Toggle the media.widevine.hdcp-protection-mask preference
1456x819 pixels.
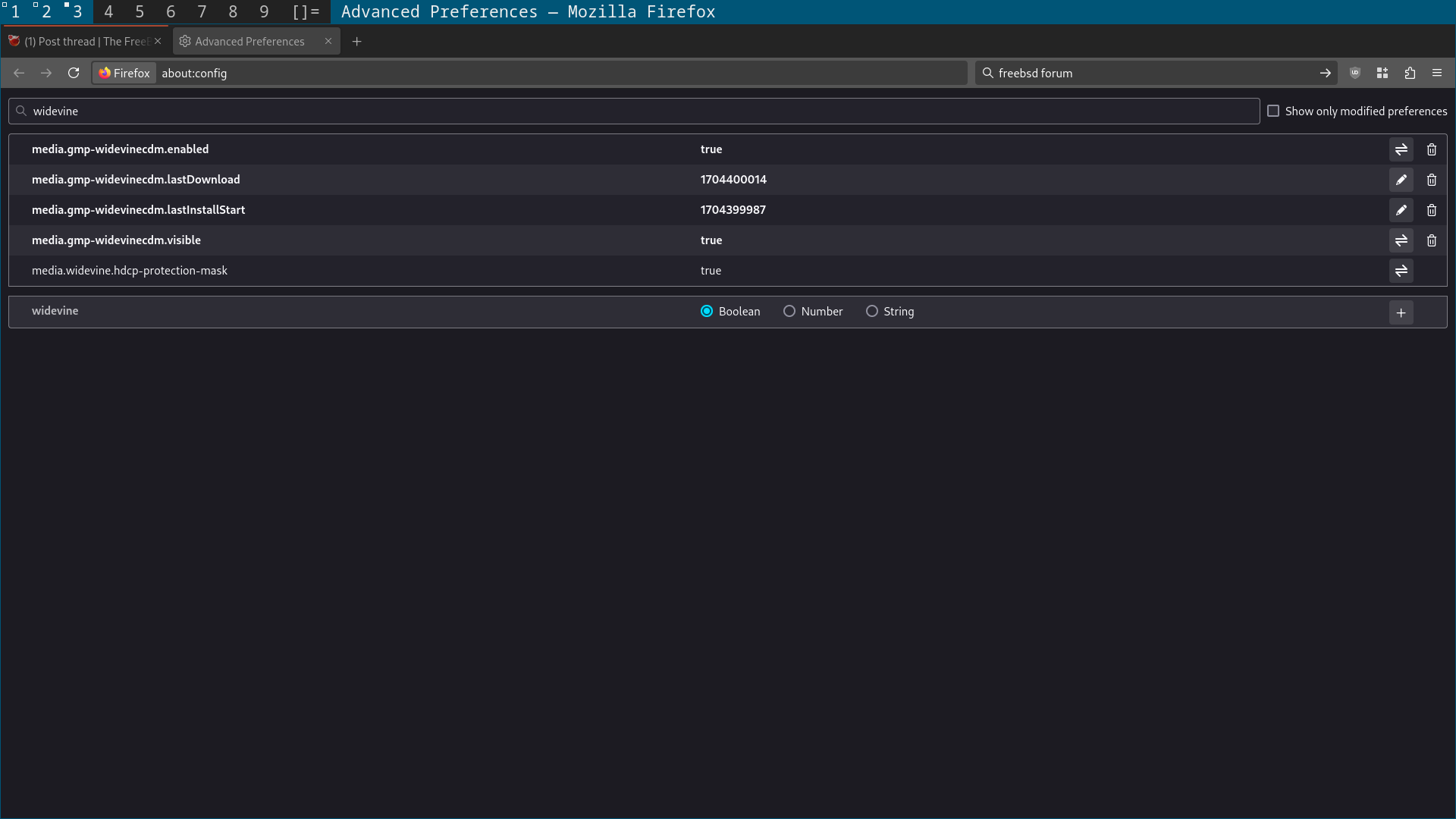(x=1401, y=271)
